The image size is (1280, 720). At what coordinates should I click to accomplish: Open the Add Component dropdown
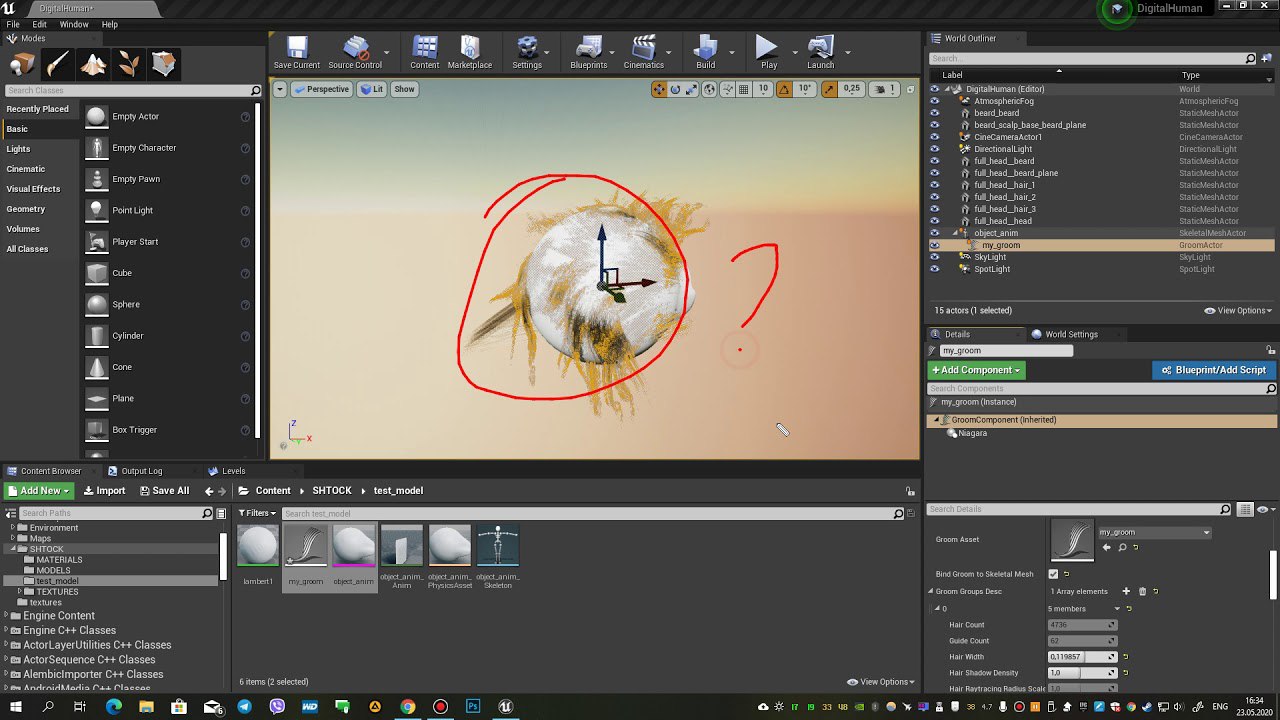coord(976,370)
